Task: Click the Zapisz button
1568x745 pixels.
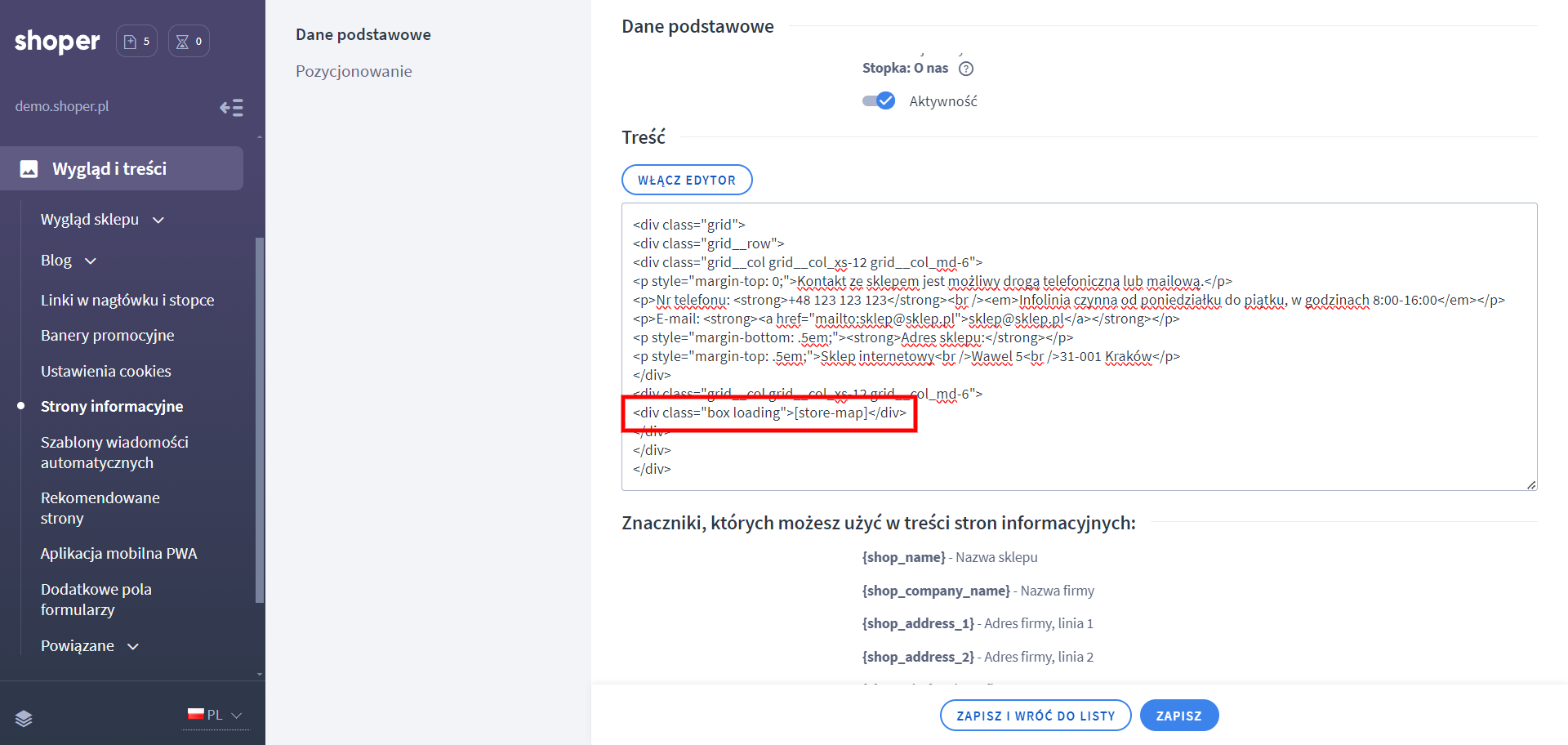Action: click(1178, 716)
